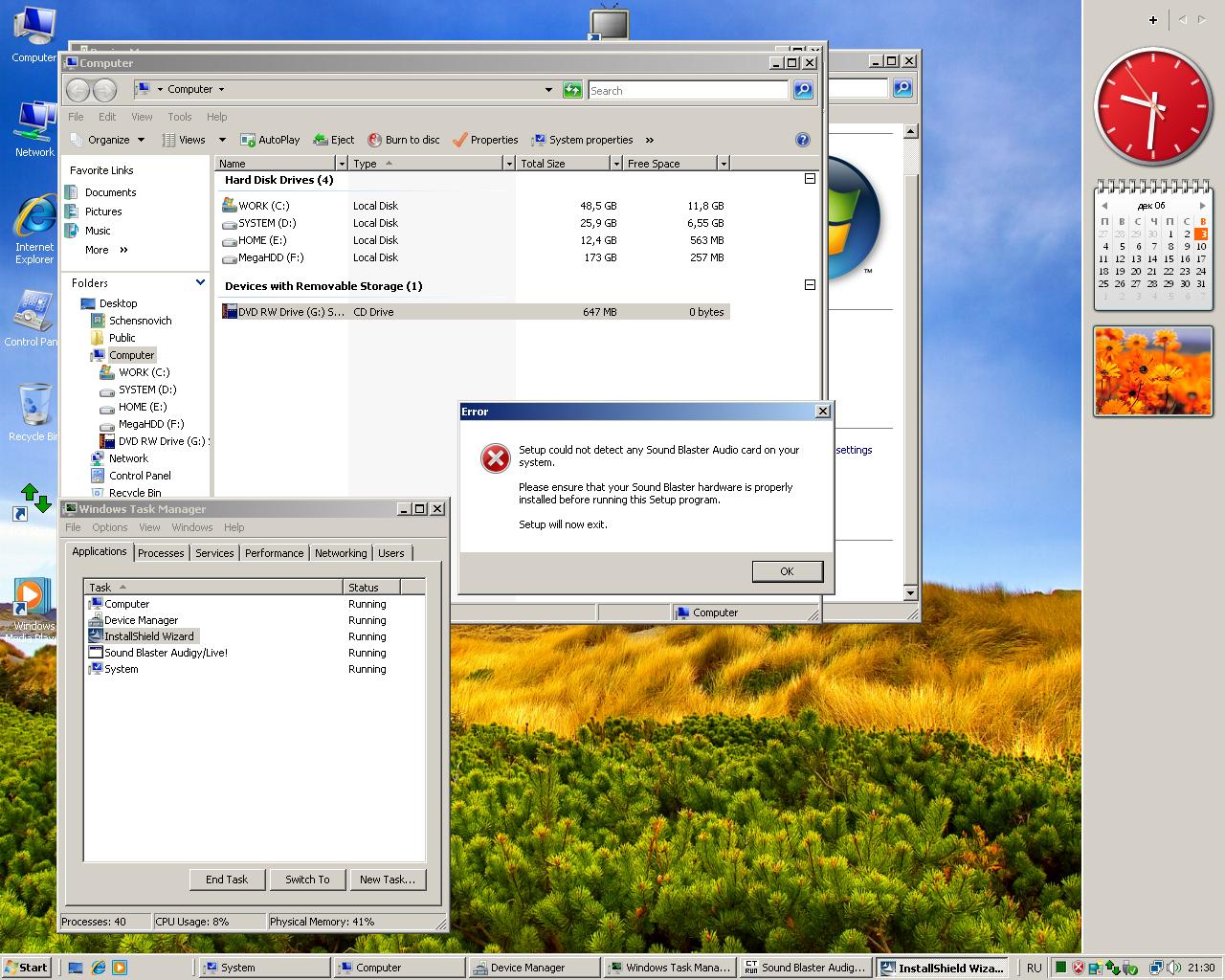Collapse the Hard Disk Drives group
Viewport: 1225px width, 980px height.
click(x=810, y=179)
